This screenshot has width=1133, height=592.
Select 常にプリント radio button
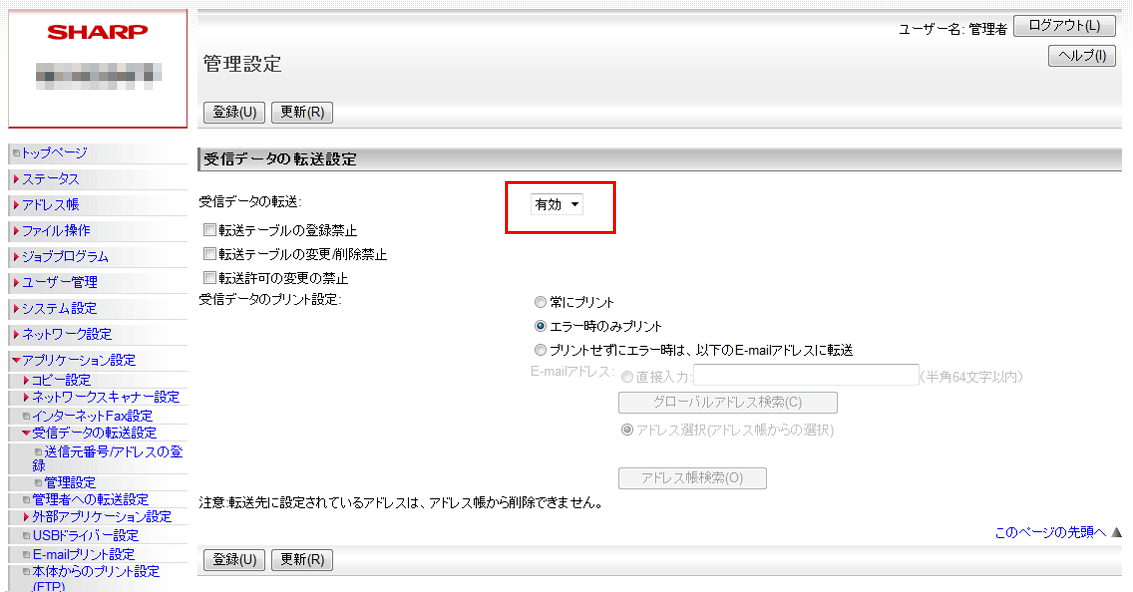[541, 302]
